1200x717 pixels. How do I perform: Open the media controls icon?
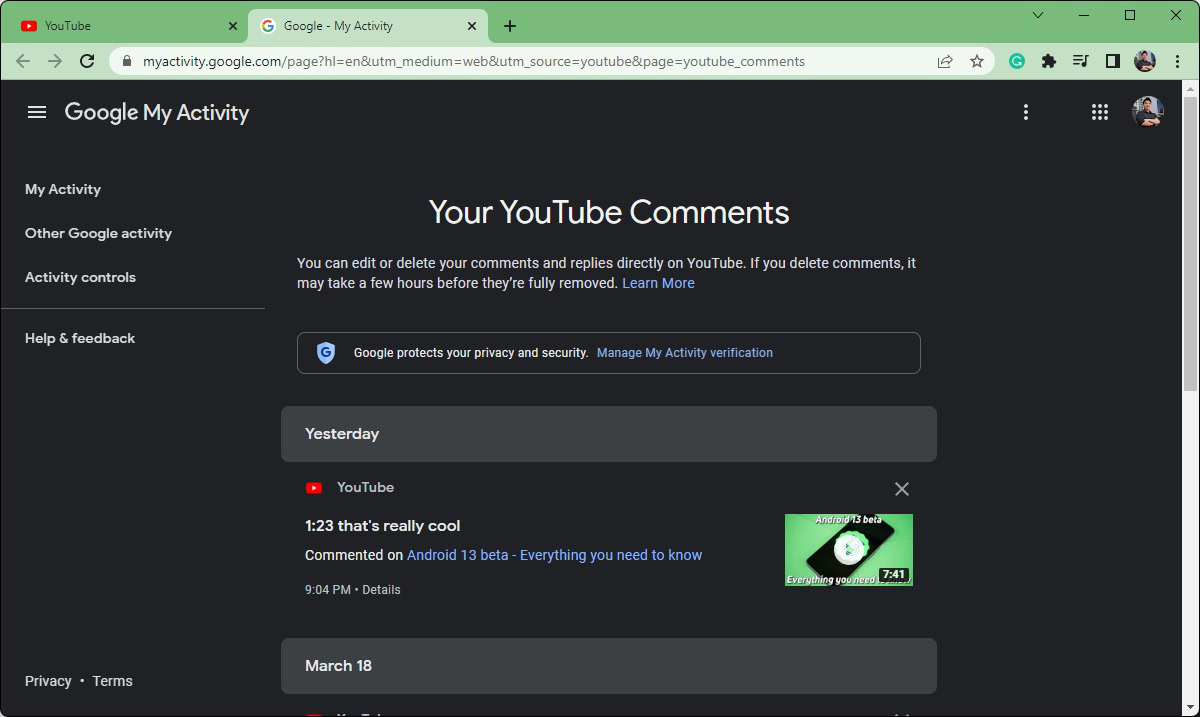1080,61
